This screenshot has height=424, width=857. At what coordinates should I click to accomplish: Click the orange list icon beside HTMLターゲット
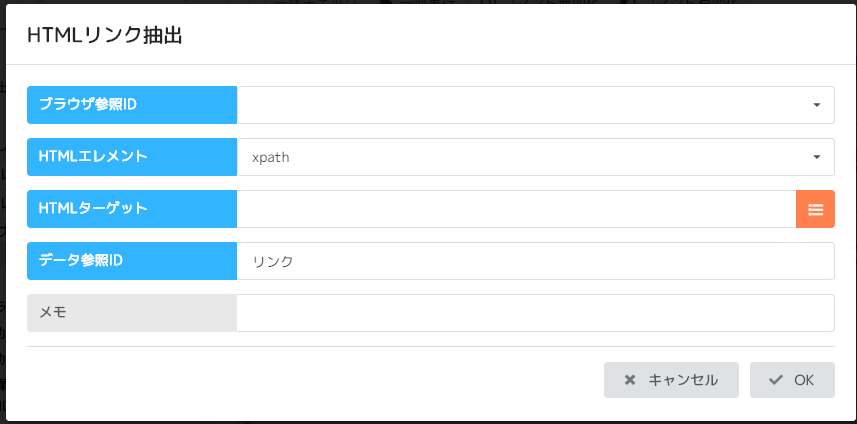point(815,209)
